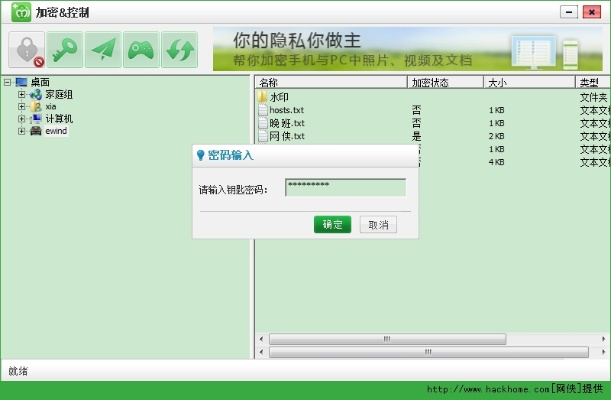
Task: Click the 水印 folder icon
Action: (x=263, y=97)
